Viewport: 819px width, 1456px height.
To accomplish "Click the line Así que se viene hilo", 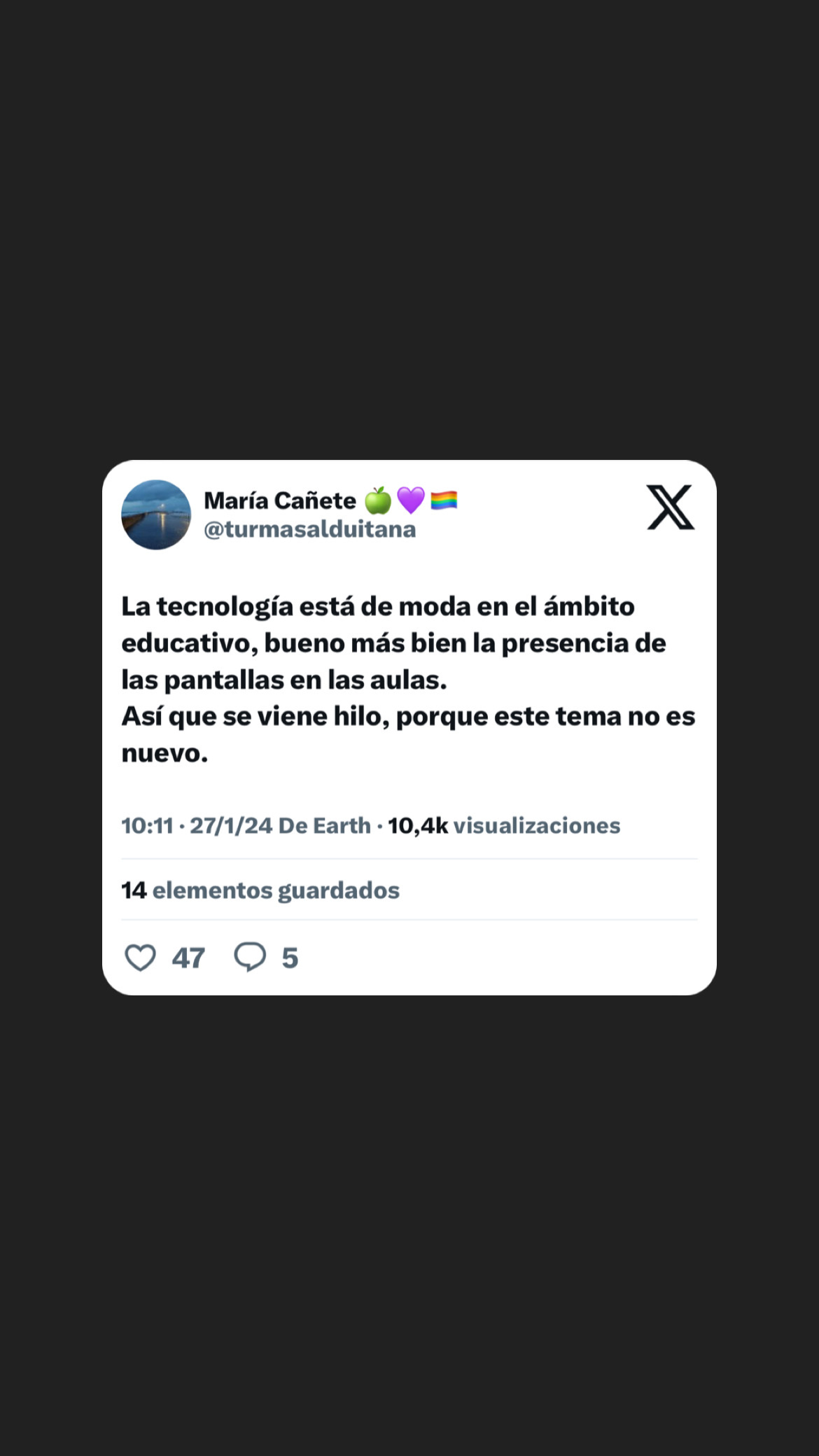I will pyautogui.click(x=408, y=717).
